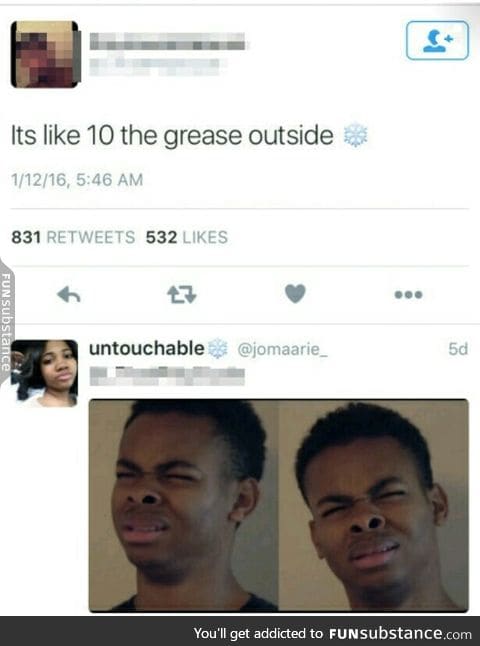Click the snowflake emoji beside untouchable
The height and width of the screenshot is (646, 480).
pos(218,349)
